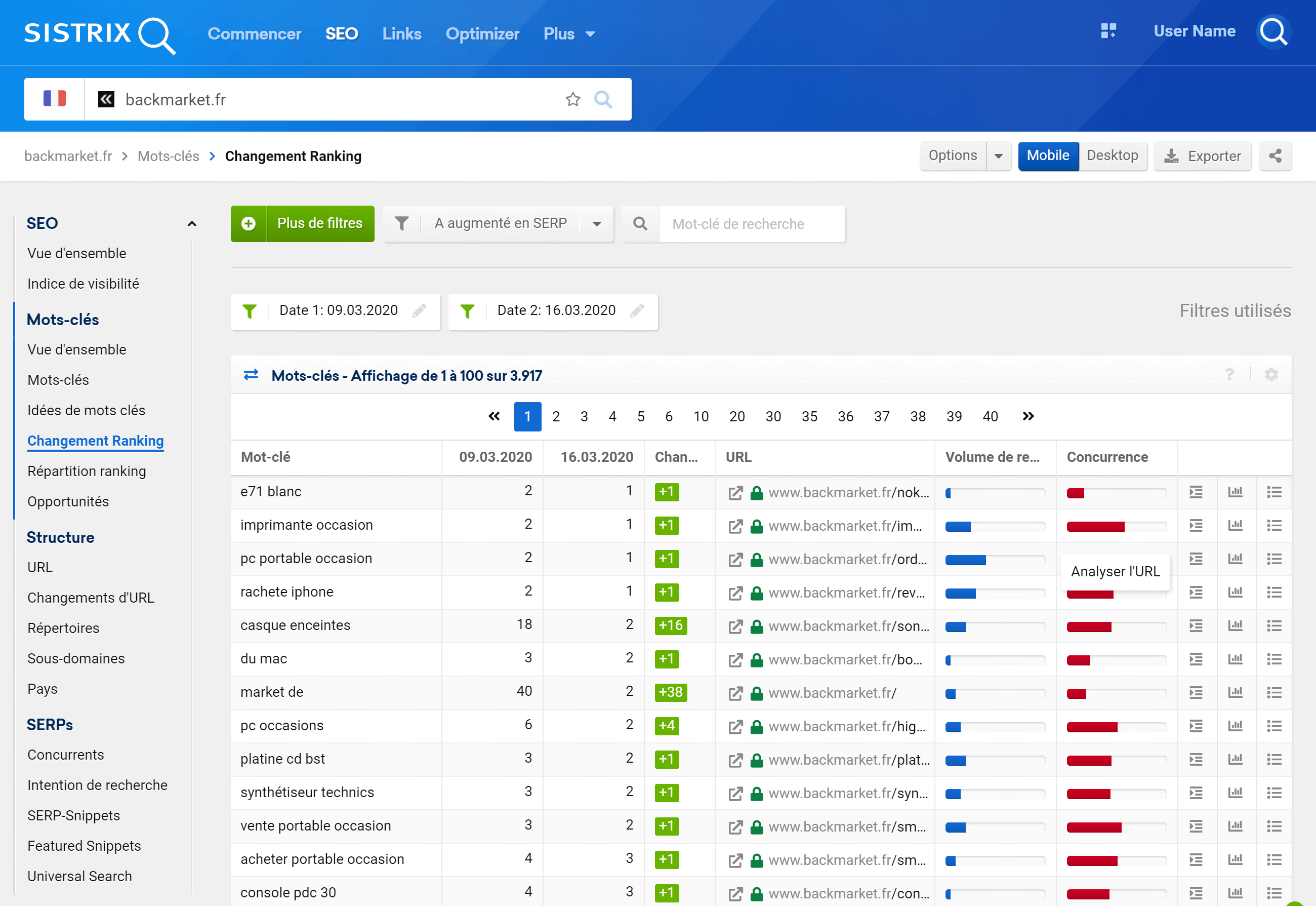Edit Date 2 with the pencil icon
The height and width of the screenshot is (906, 1316).
point(637,310)
